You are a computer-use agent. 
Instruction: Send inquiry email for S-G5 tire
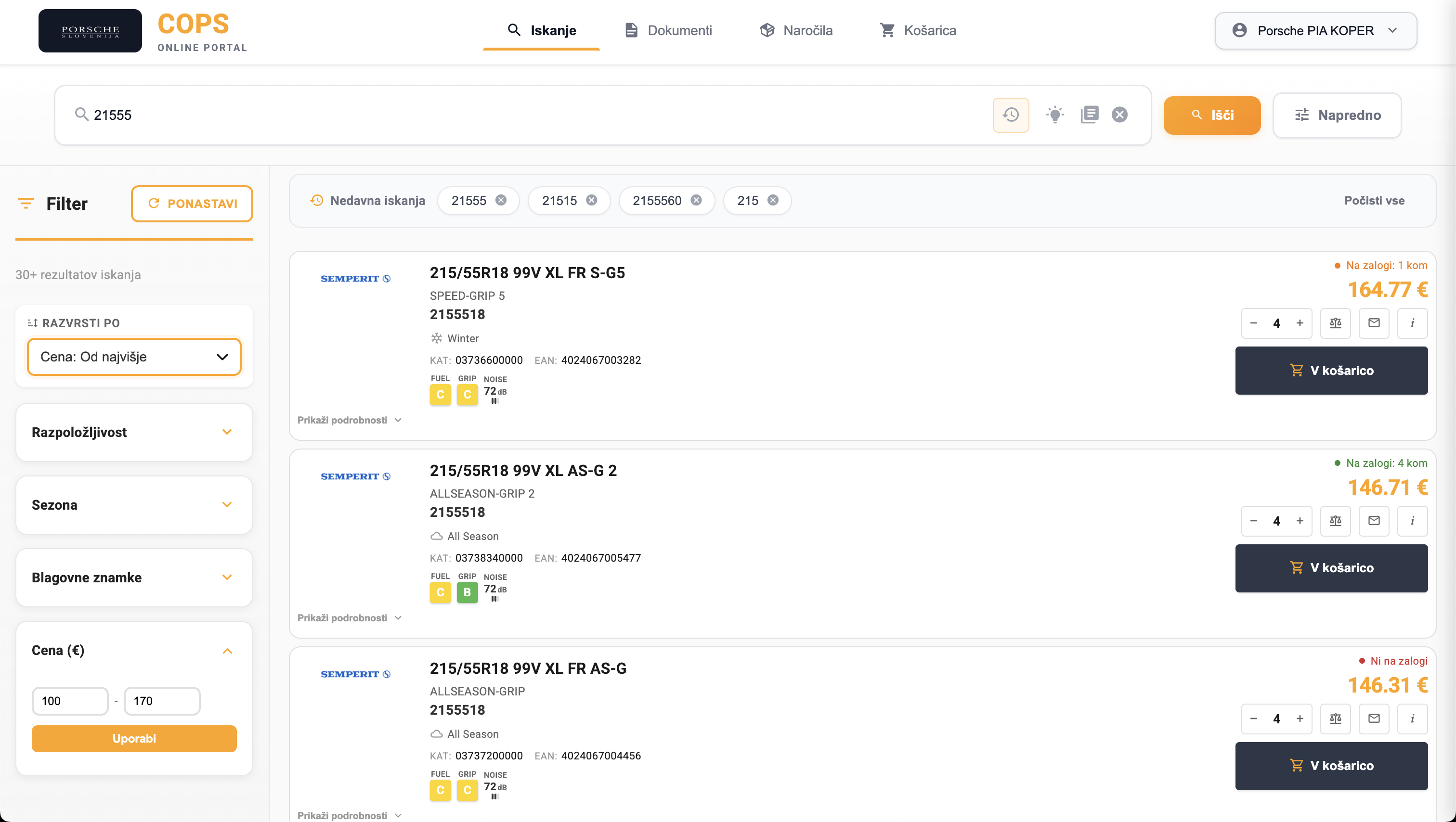point(1374,323)
